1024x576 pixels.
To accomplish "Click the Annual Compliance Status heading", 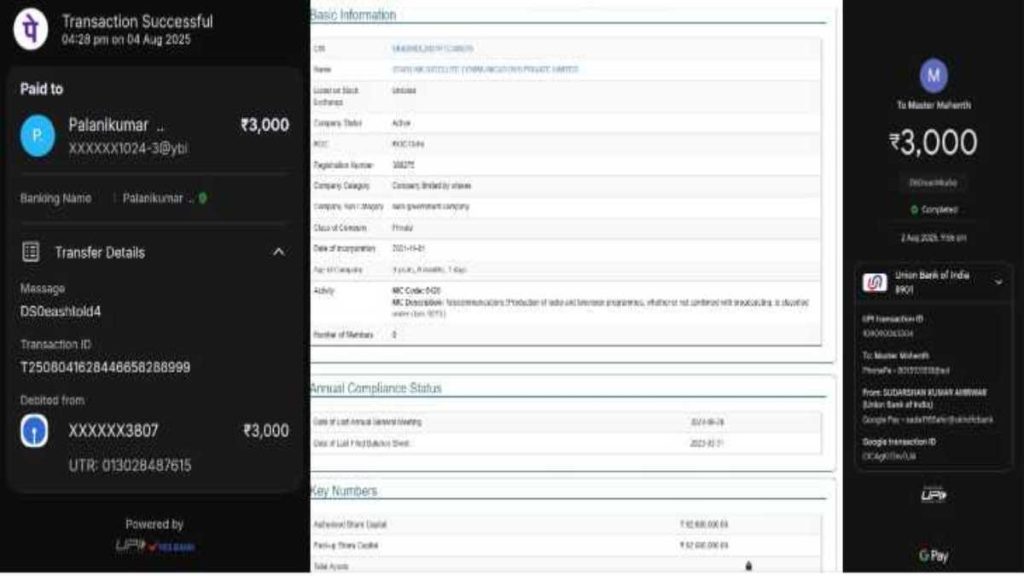I will pyautogui.click(x=376, y=388).
